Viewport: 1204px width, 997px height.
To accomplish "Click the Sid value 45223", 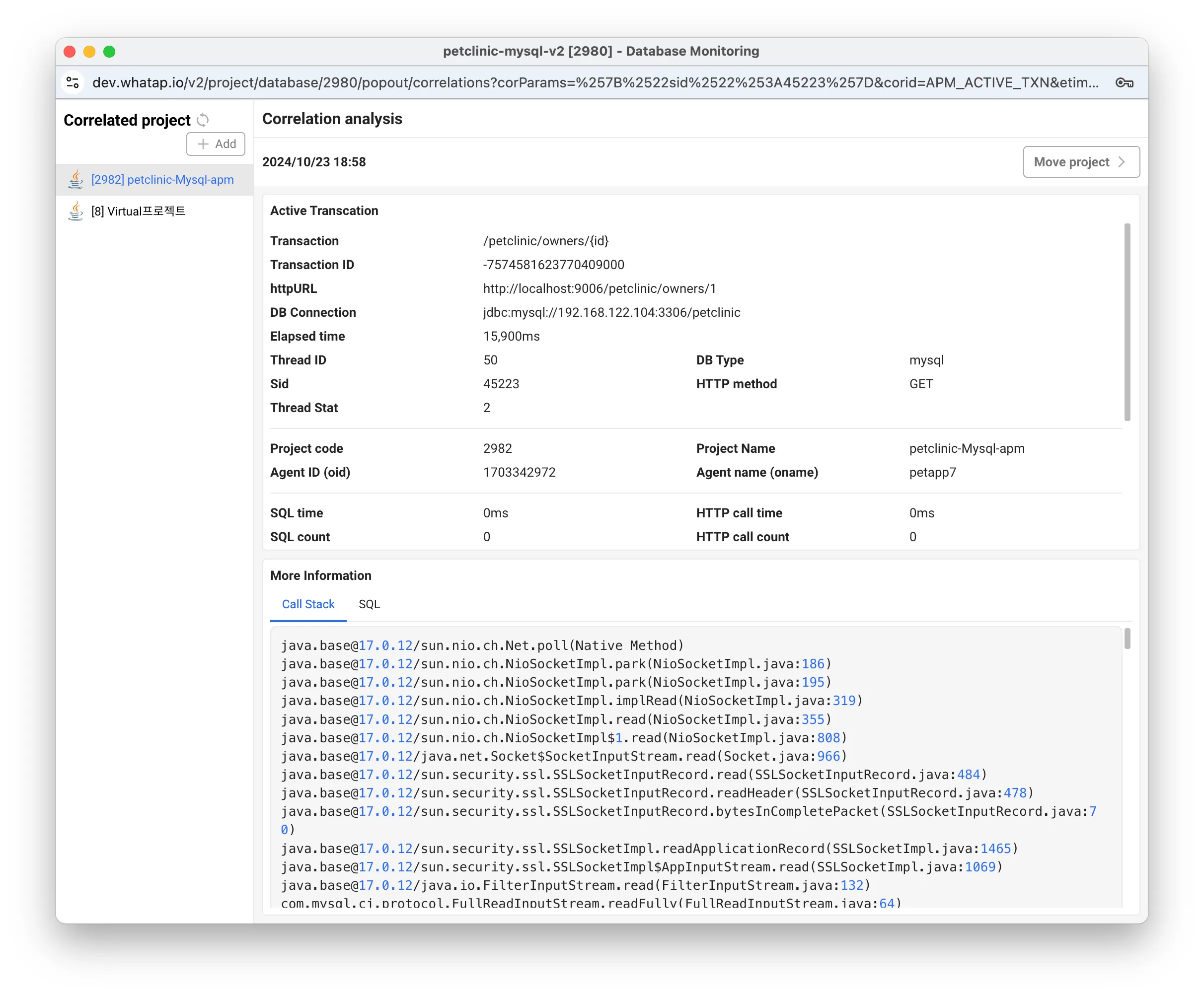I will point(501,384).
